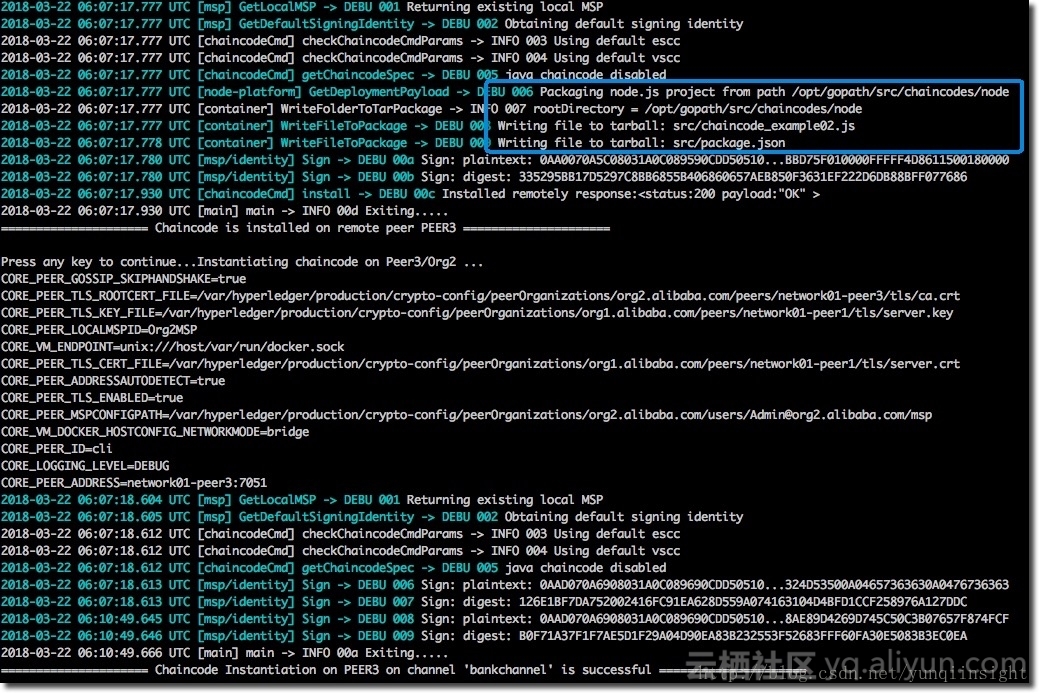Click the 06:07:18.604 GetLocalMSP DEBU 001 line
This screenshot has width=1039, height=693.
coord(302,500)
